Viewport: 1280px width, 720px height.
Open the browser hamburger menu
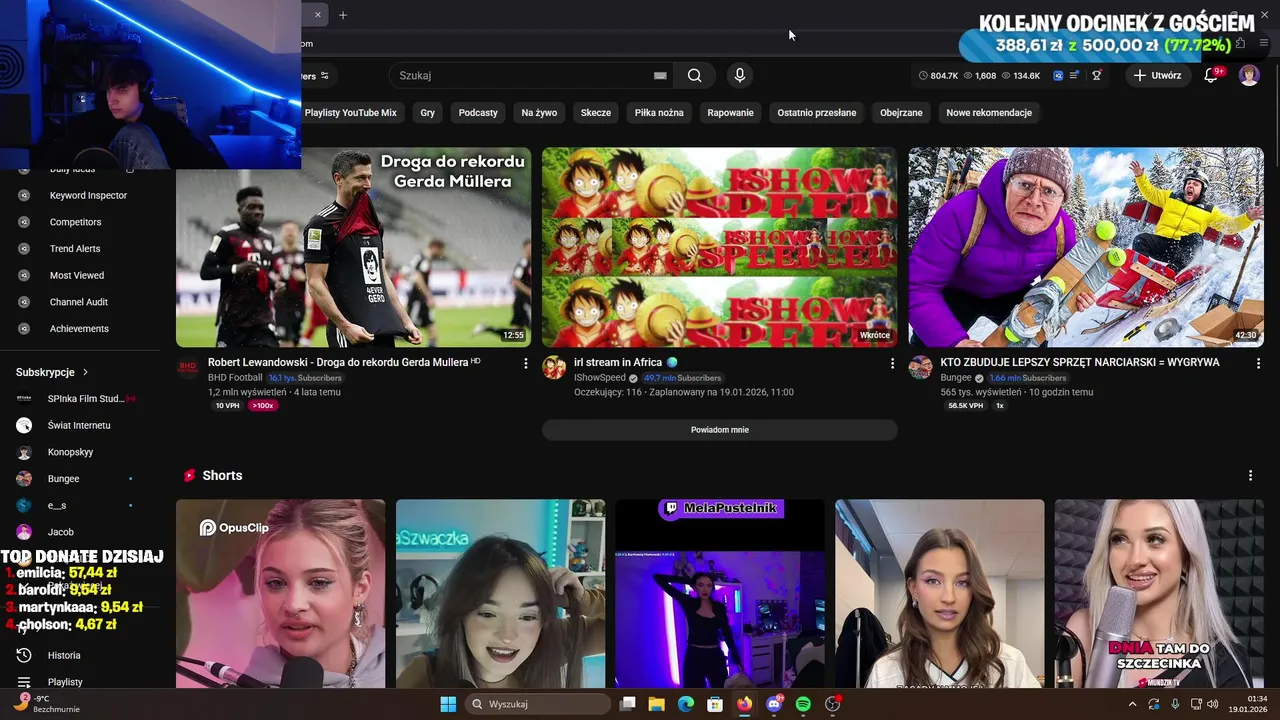pos(1265,43)
